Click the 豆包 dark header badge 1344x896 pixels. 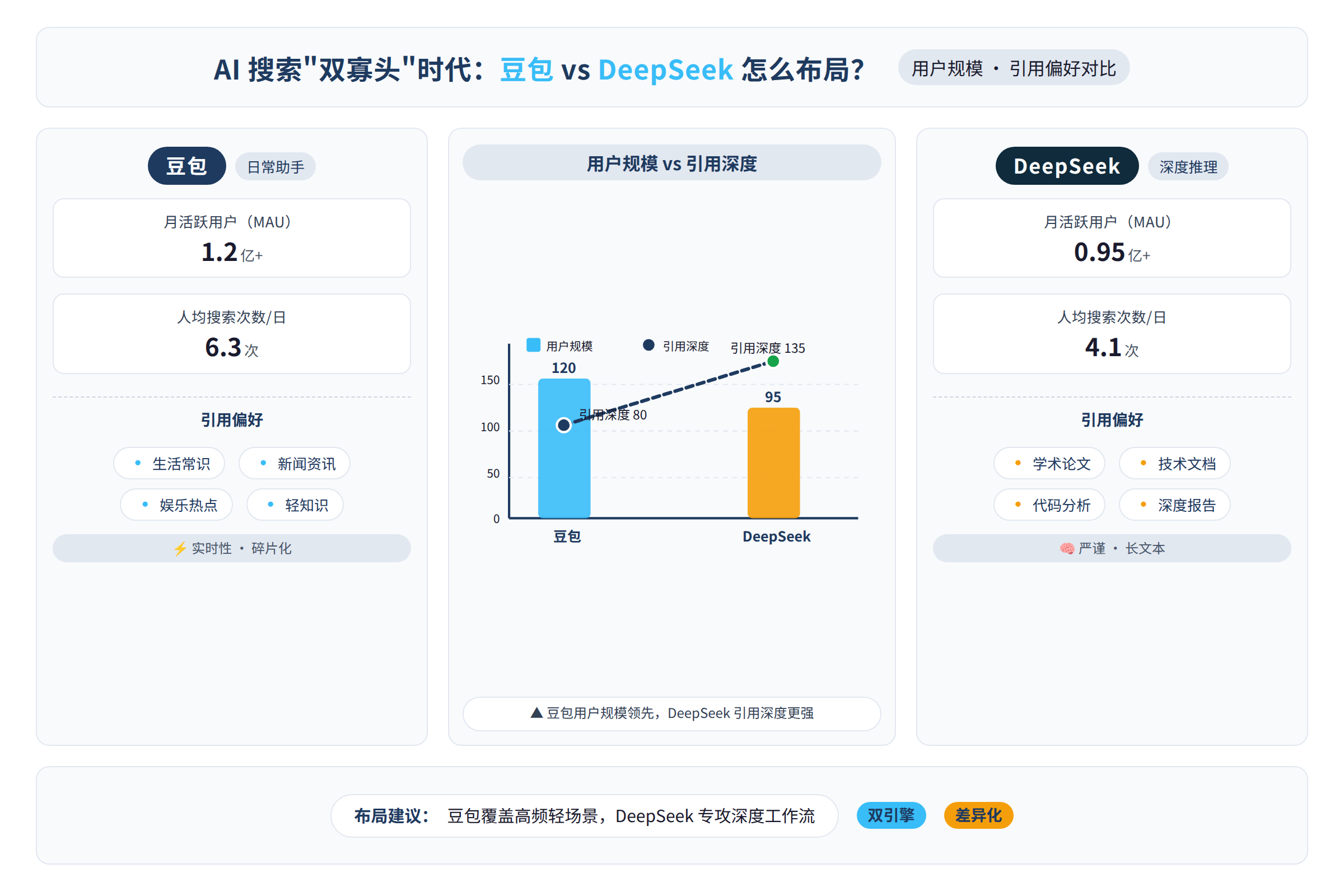[x=187, y=166]
